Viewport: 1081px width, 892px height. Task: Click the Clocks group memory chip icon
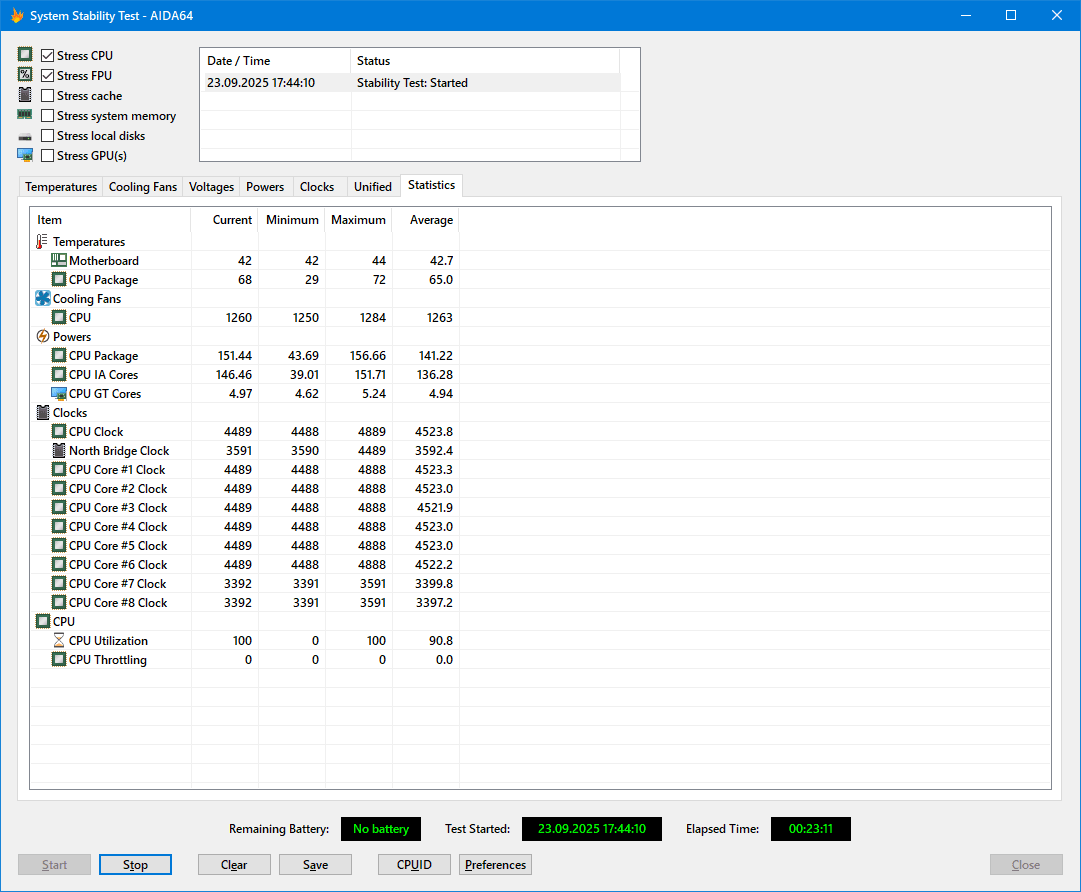[43, 413]
